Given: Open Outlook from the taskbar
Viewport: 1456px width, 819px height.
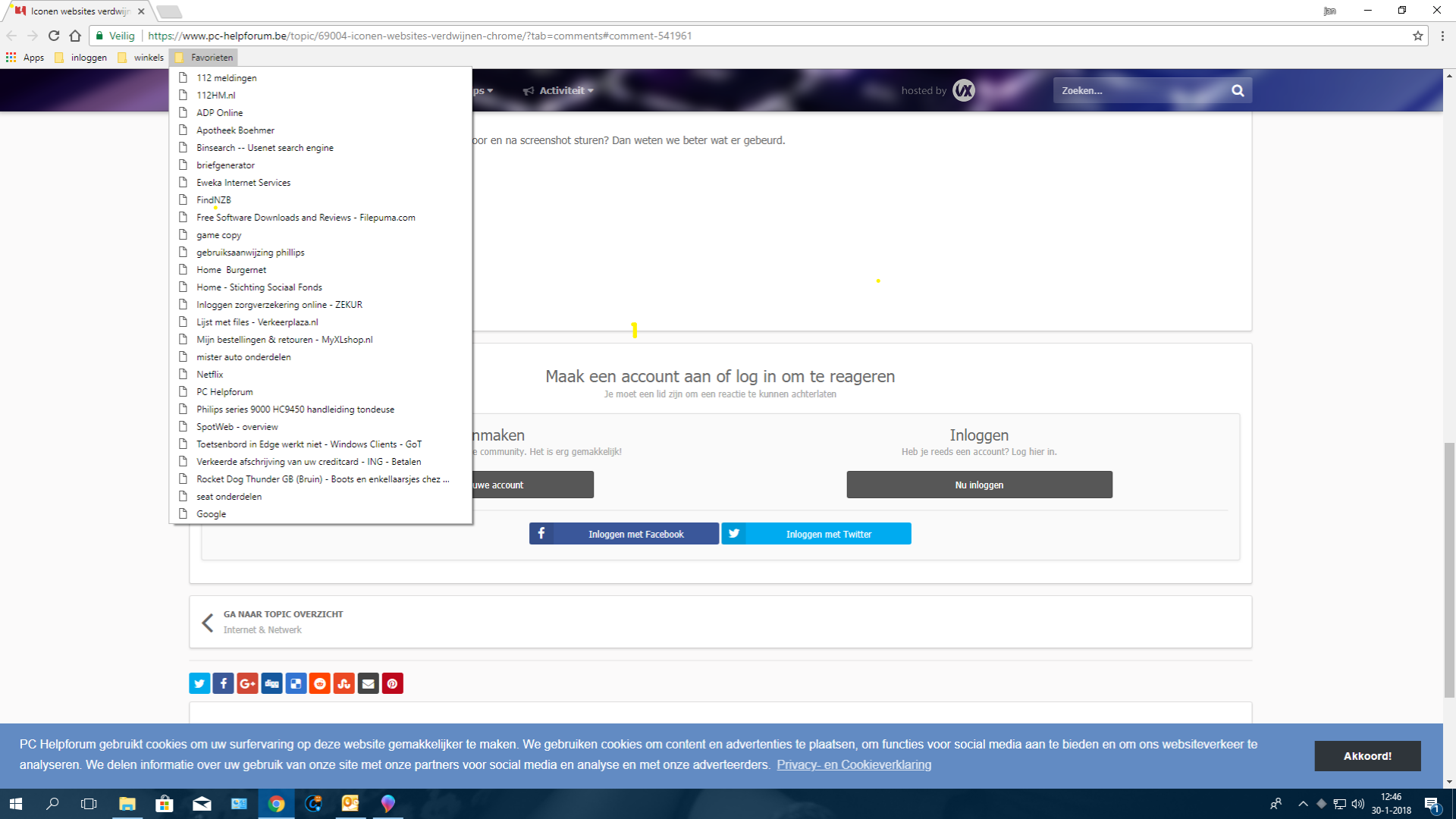Looking at the screenshot, I should [350, 804].
